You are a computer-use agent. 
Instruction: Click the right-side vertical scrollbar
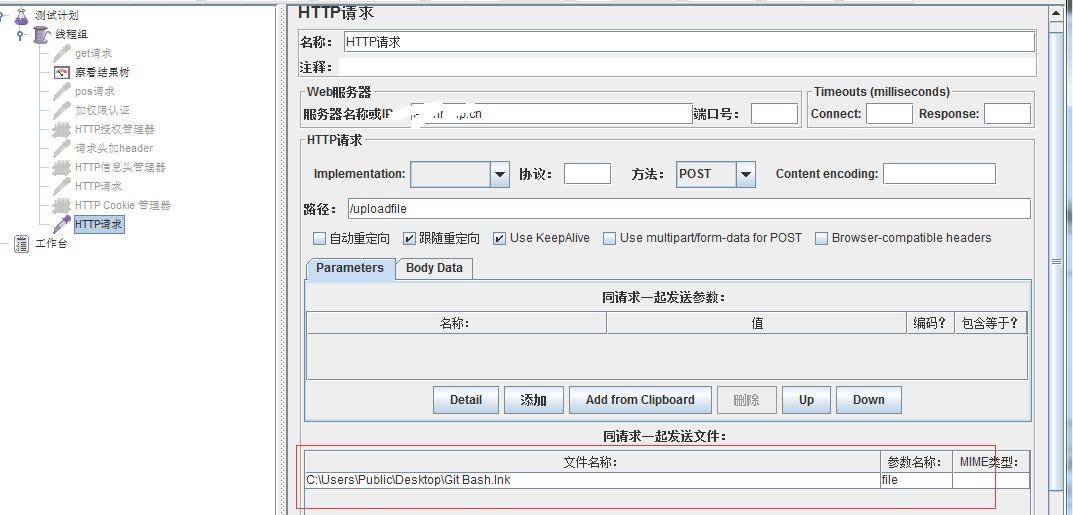(1057, 260)
